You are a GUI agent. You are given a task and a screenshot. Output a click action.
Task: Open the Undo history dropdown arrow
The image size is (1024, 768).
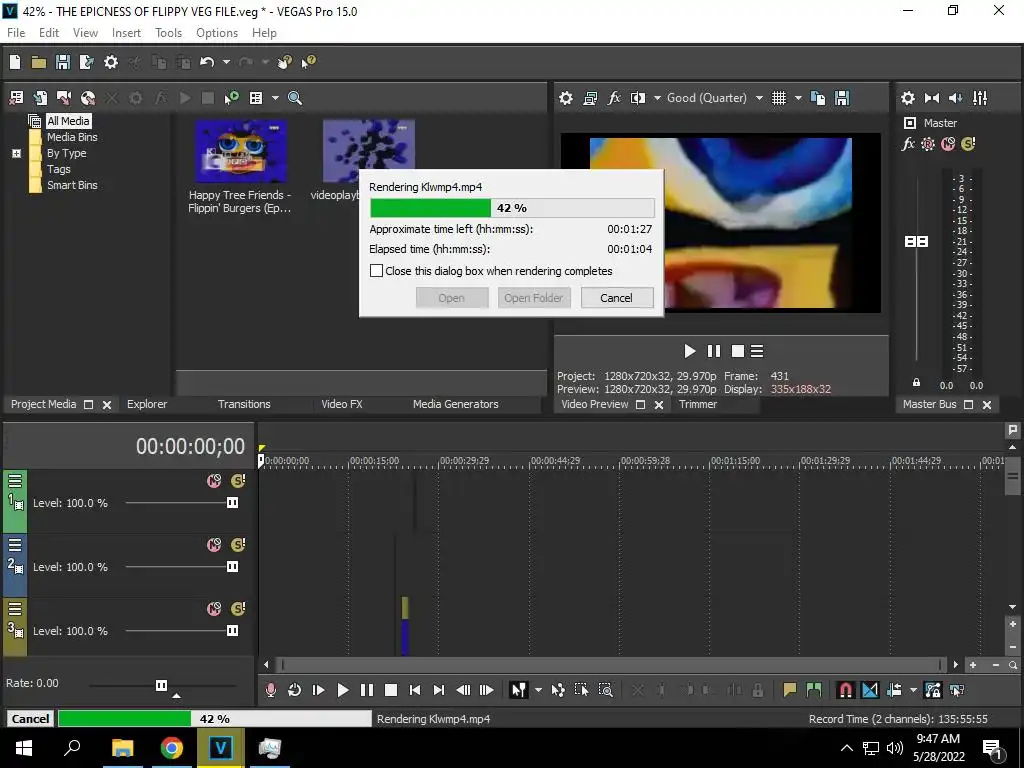click(x=226, y=62)
